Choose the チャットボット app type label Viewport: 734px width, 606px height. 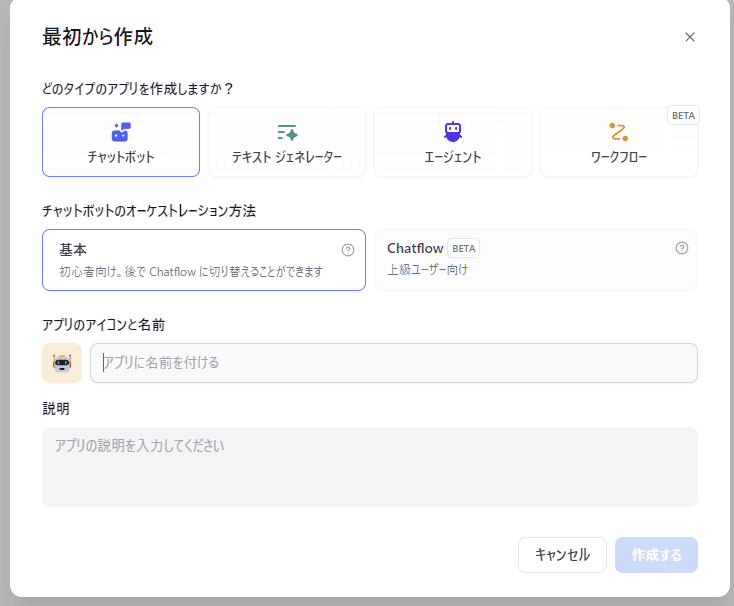click(121, 157)
